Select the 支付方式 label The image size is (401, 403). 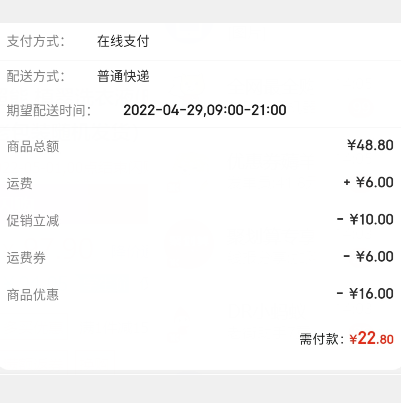pos(36,42)
